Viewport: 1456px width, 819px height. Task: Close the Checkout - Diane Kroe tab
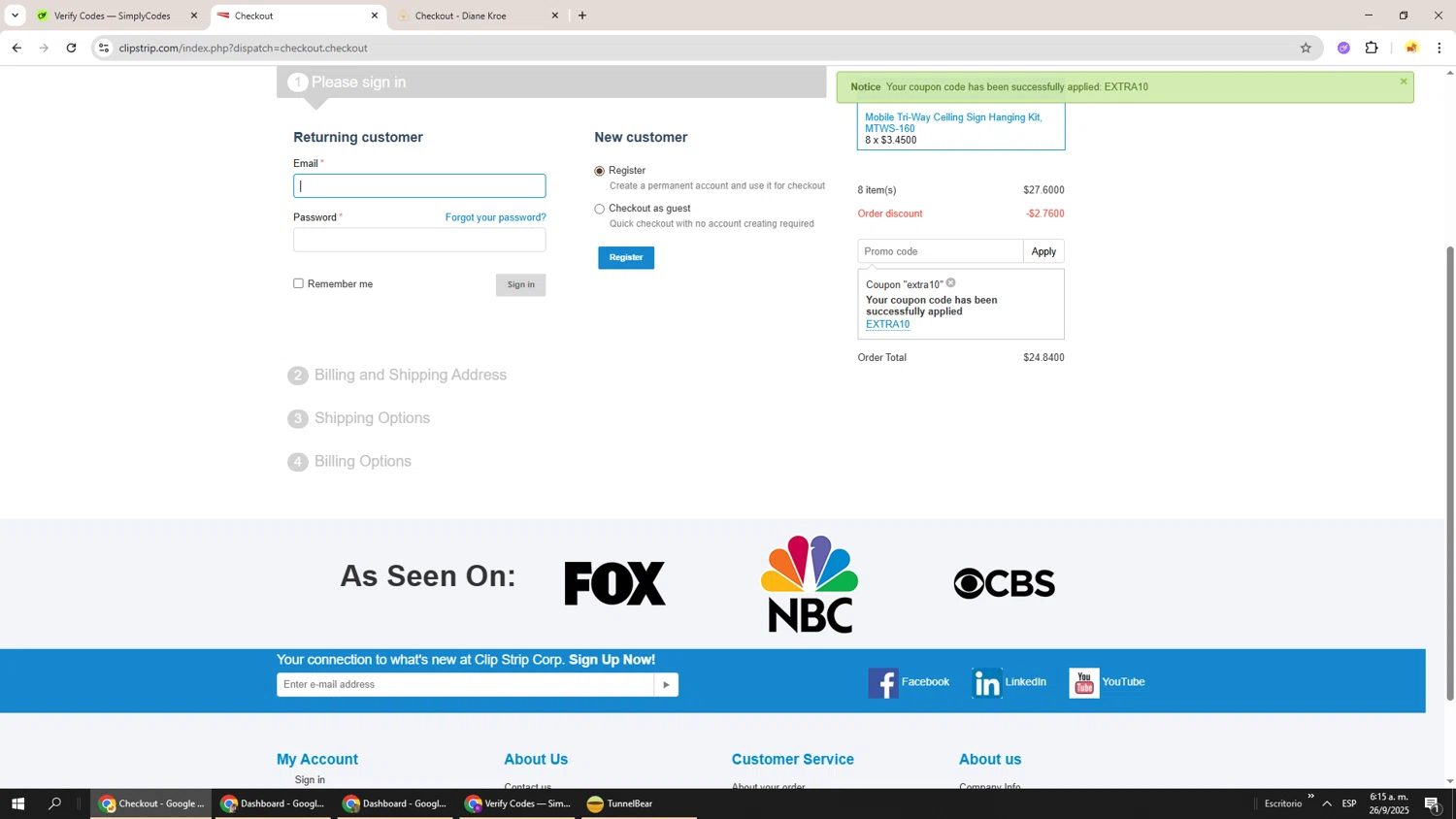pyautogui.click(x=555, y=16)
